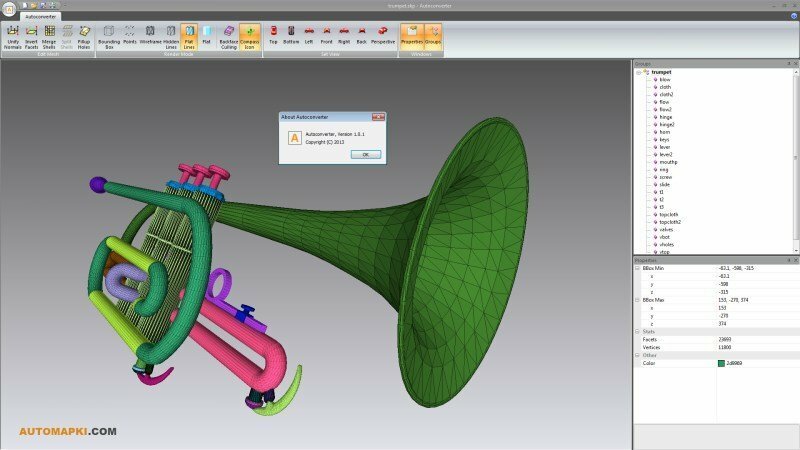Toggle the Properties window panel
The image size is (800, 450).
(411, 37)
